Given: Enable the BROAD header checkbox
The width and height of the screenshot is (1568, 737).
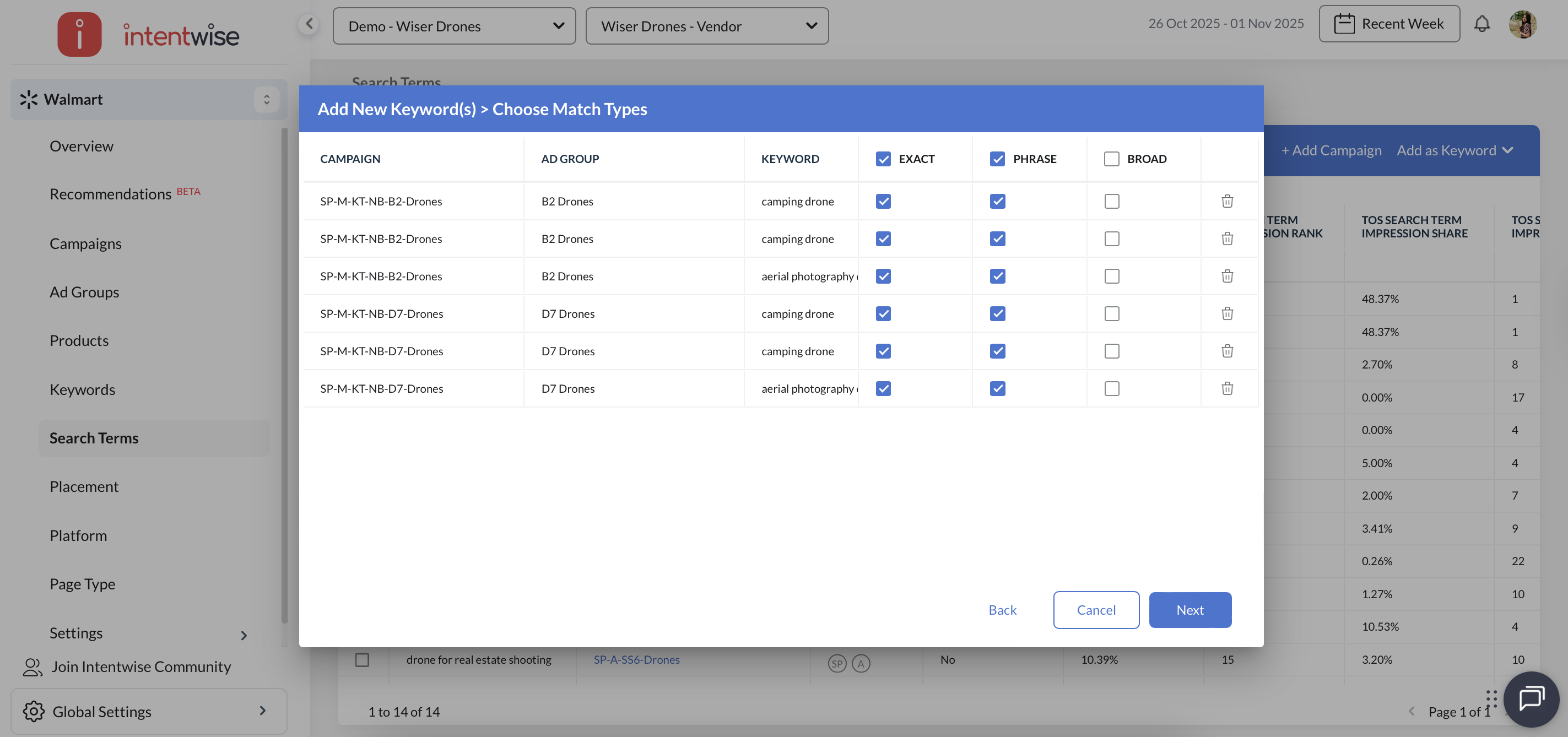Looking at the screenshot, I should 1111,159.
